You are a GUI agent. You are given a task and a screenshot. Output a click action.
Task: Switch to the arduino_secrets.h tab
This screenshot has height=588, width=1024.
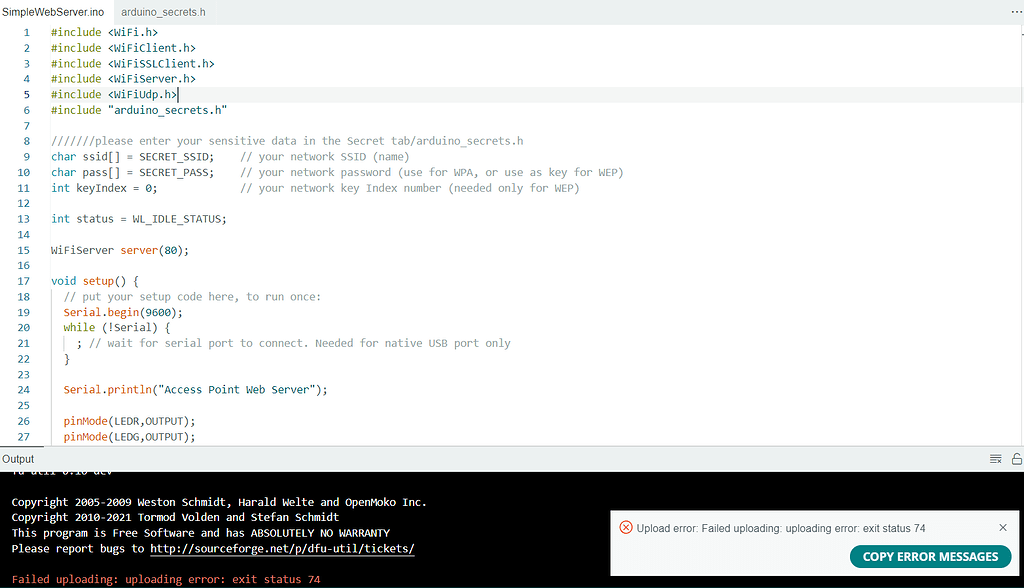point(162,13)
